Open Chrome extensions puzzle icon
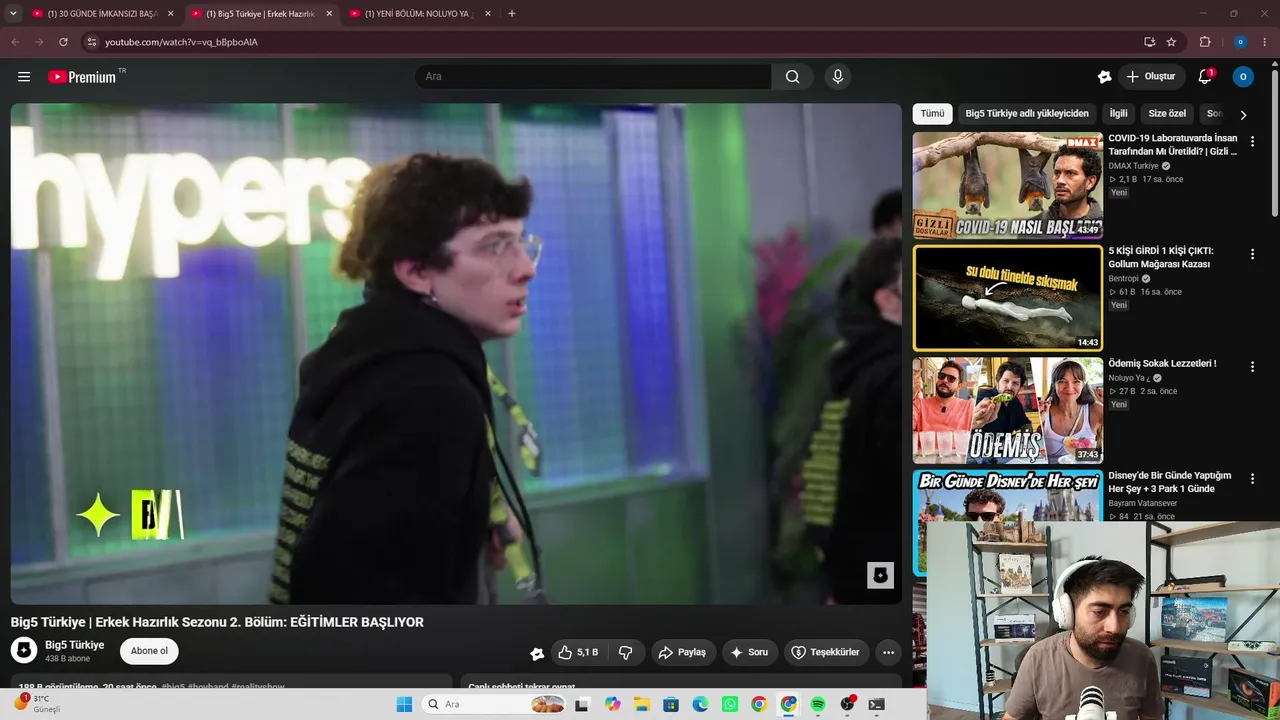Screen dimensions: 1280x720 [1205, 42]
